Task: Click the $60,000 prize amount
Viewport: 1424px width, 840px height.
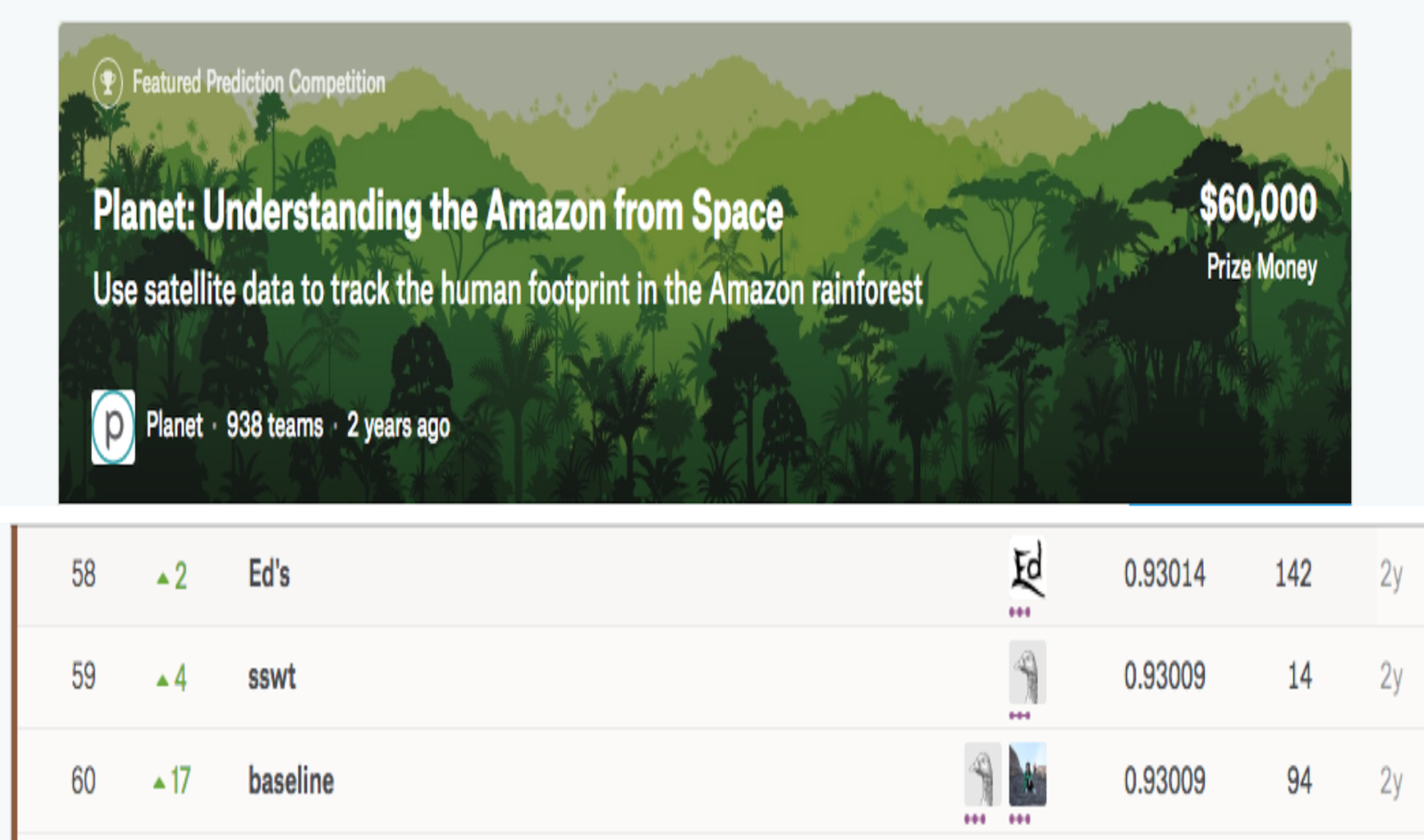Action: pos(1258,203)
